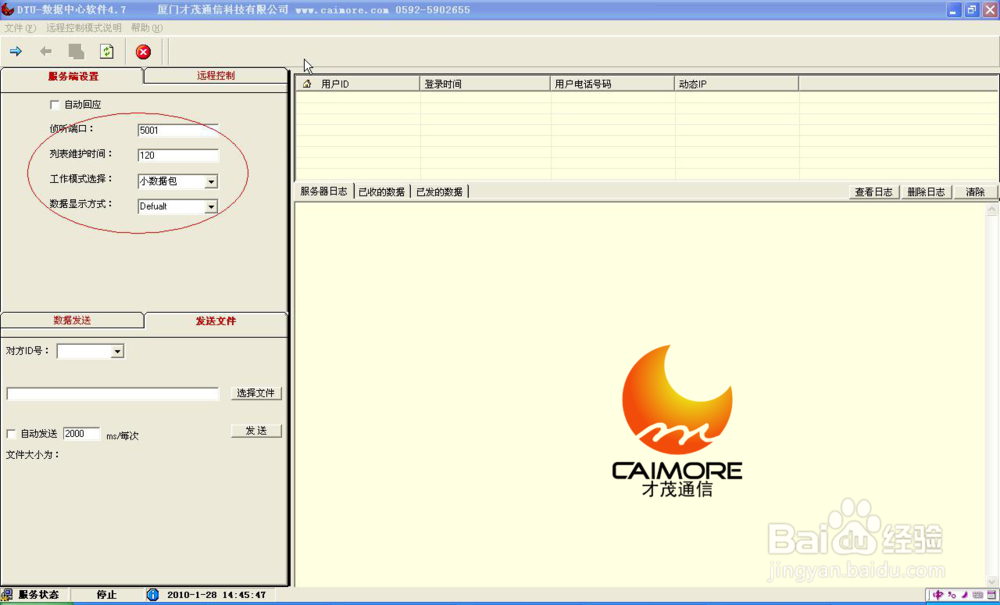Click the 列表維护时间 field showing 120
The width and height of the screenshot is (1000, 605).
point(178,156)
